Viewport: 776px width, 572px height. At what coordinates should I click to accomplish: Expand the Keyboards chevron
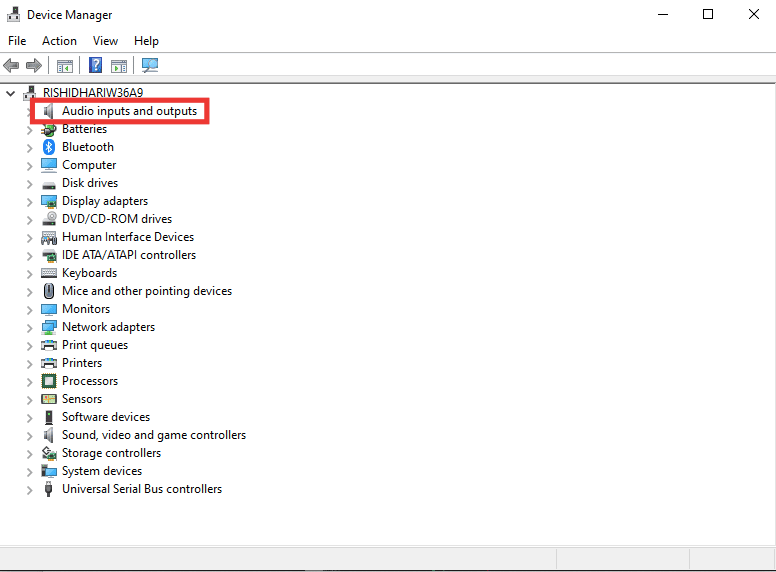tap(29, 274)
